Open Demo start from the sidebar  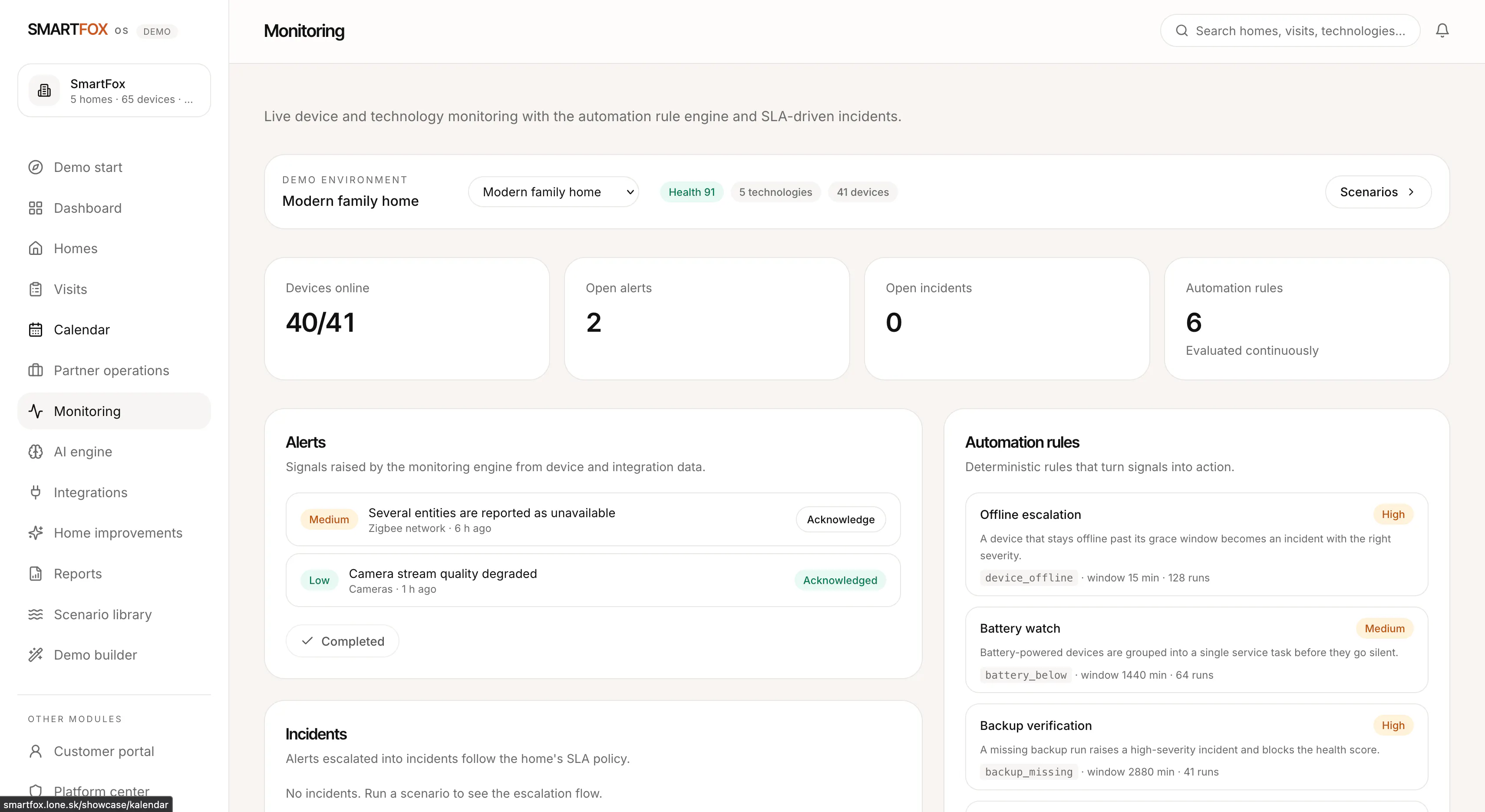[x=114, y=167]
